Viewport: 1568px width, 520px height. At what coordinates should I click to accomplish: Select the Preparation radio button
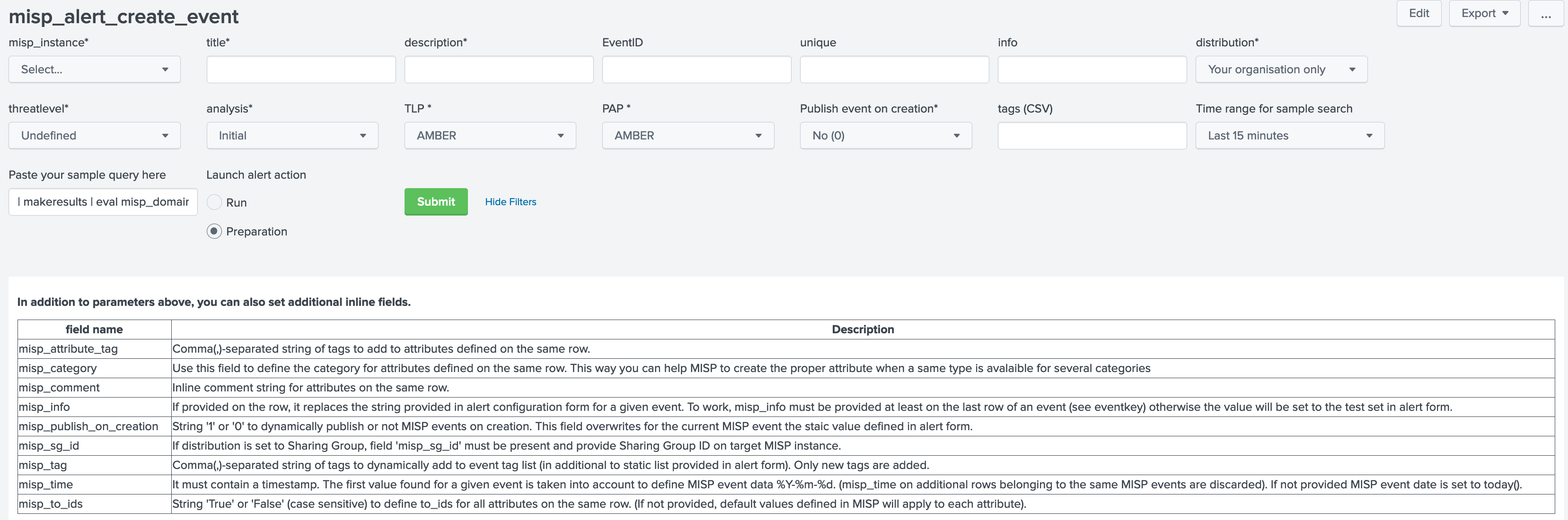click(214, 232)
